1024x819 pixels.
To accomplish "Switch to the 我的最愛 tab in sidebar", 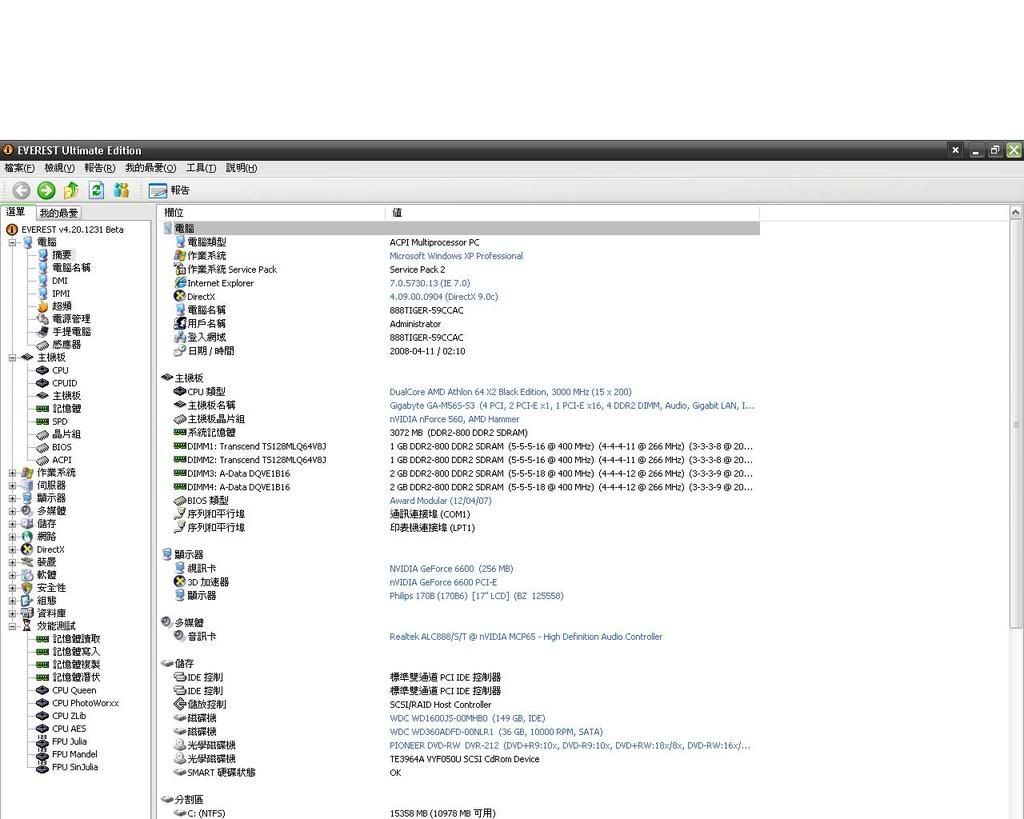I will (59, 213).
